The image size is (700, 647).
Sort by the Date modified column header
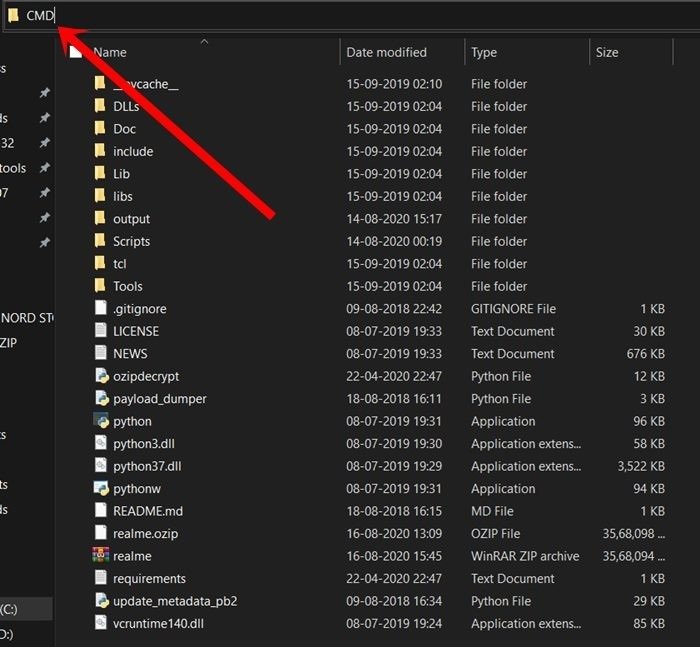[x=386, y=52]
